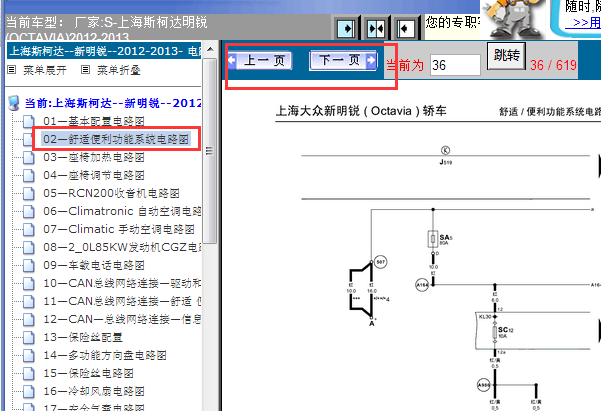Click the page icon beside 13—保险丝配置
Screen dimensions: 601x411
(29, 337)
